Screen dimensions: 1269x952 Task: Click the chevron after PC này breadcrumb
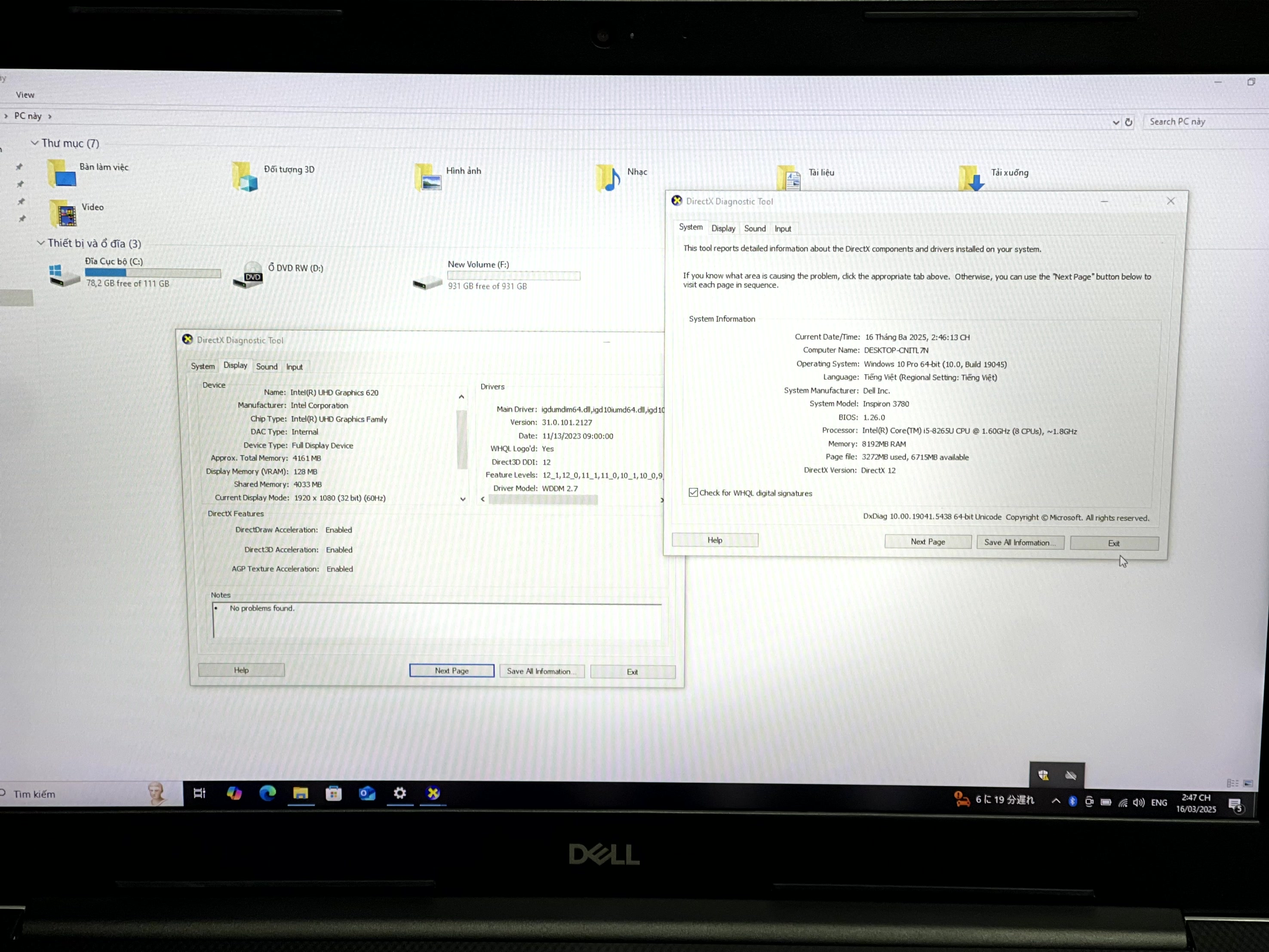pyautogui.click(x=50, y=117)
